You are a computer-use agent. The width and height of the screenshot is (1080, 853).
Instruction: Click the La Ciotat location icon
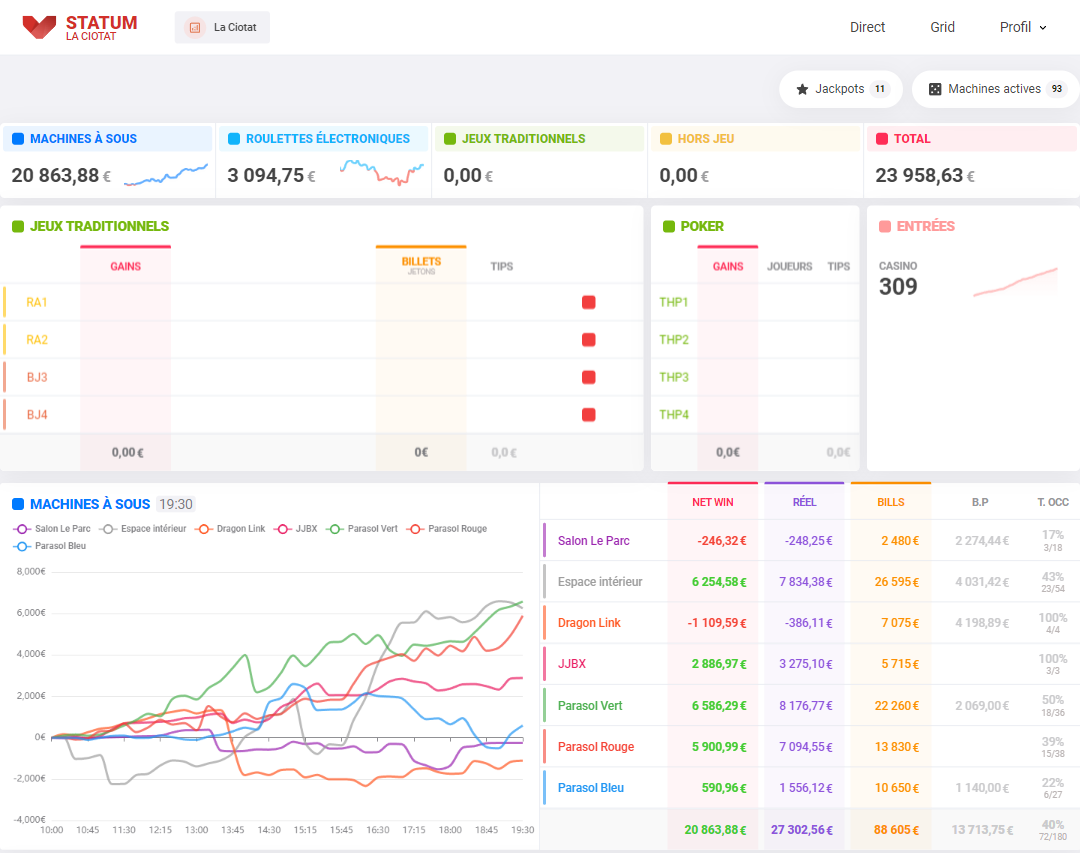195,27
